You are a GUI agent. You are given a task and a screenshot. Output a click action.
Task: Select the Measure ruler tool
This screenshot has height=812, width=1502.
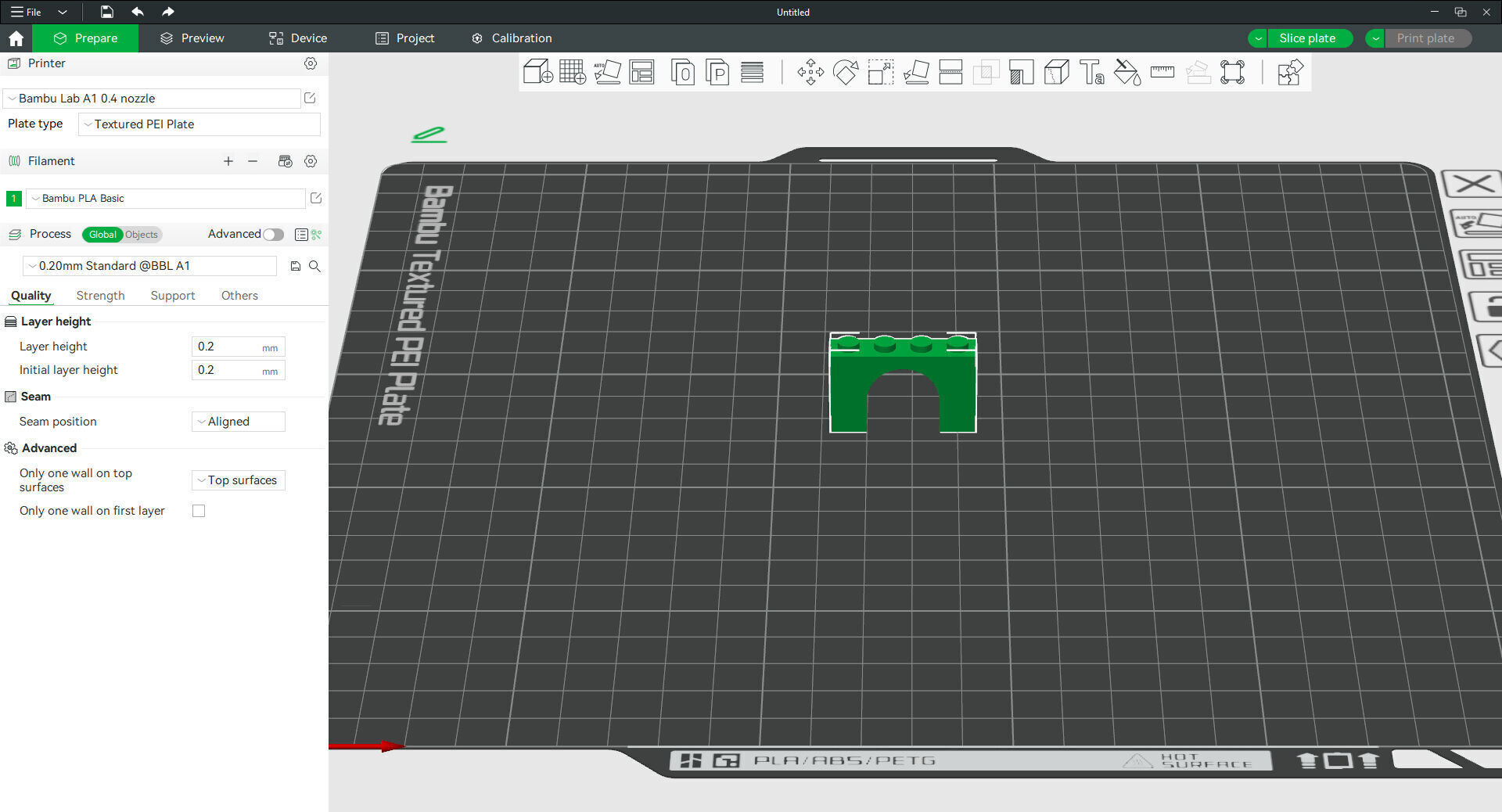(1162, 72)
